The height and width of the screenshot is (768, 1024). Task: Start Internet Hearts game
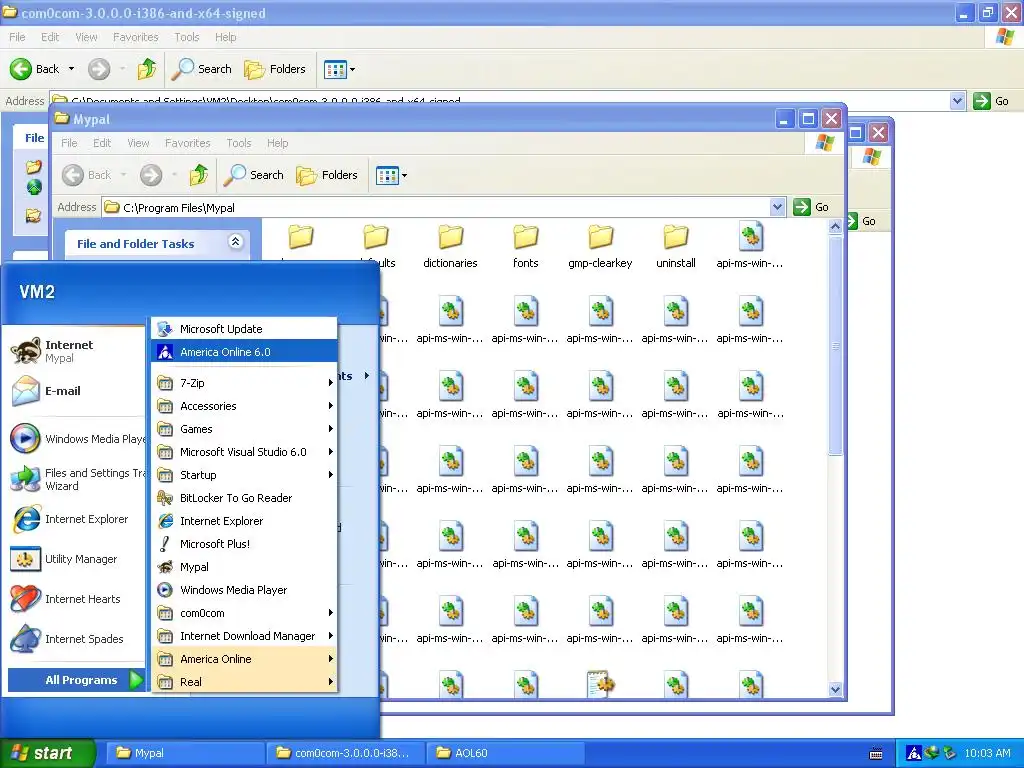tap(75, 598)
